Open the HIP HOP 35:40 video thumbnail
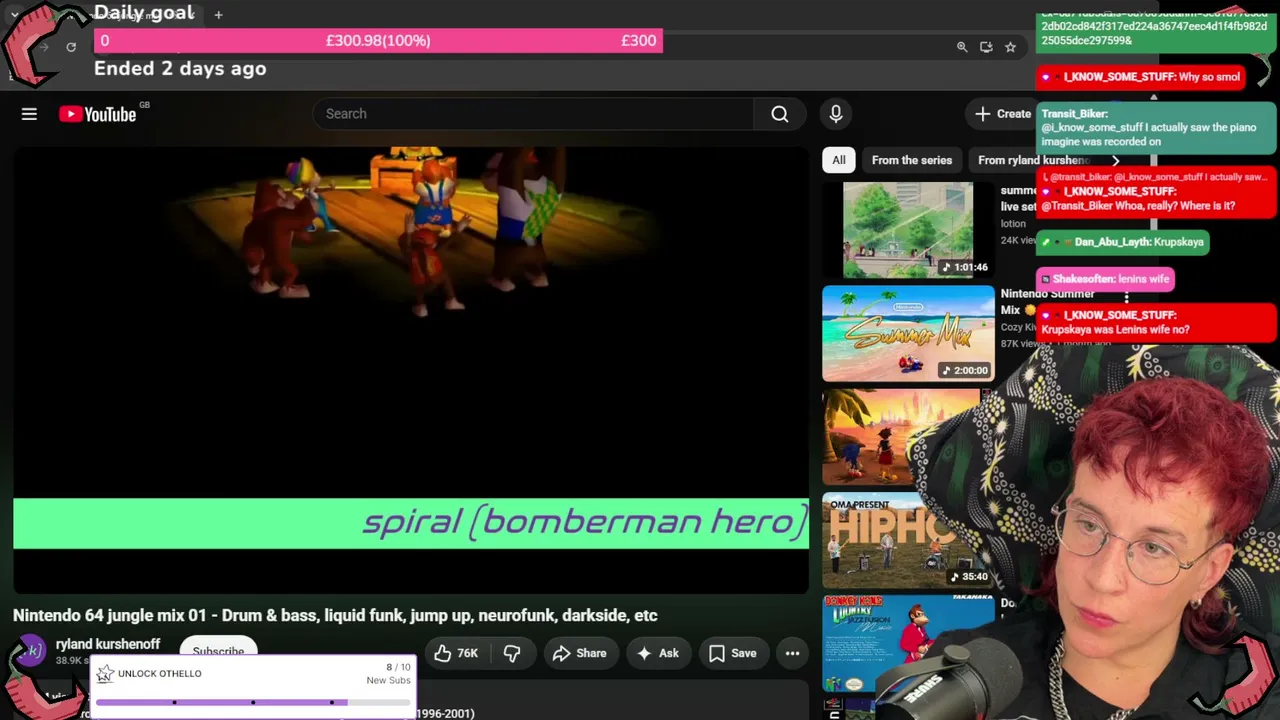This screenshot has height=720, width=1280. (908, 540)
